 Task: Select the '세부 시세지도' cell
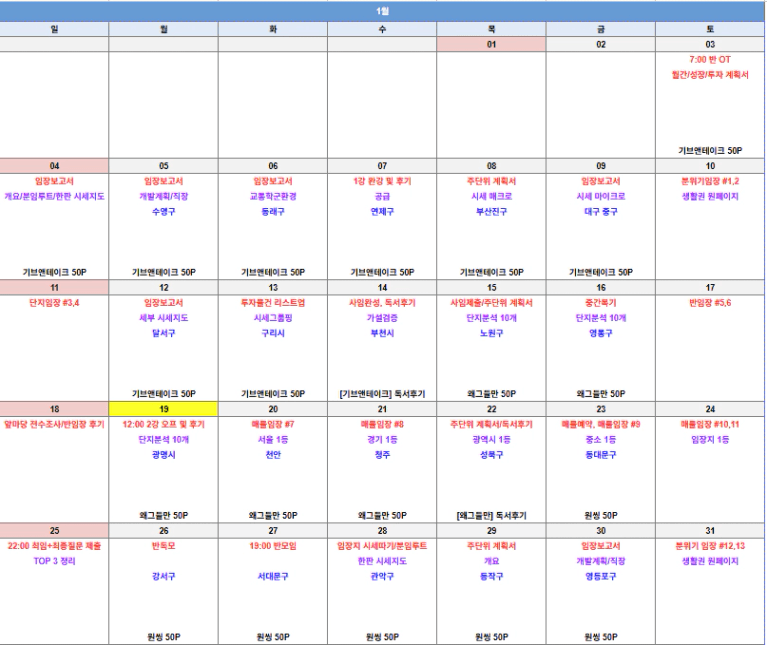click(x=163, y=318)
